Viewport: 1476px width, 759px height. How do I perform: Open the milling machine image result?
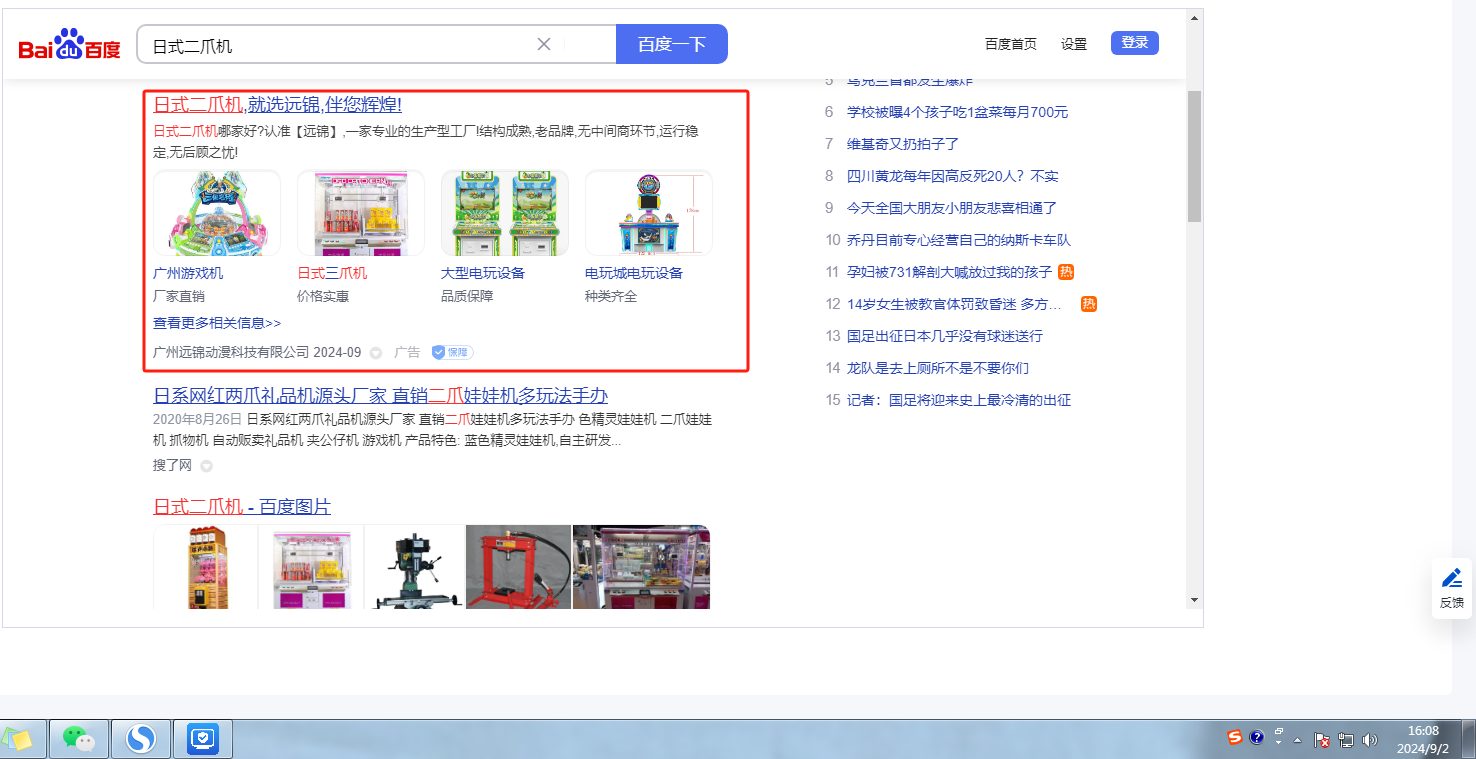pos(414,567)
